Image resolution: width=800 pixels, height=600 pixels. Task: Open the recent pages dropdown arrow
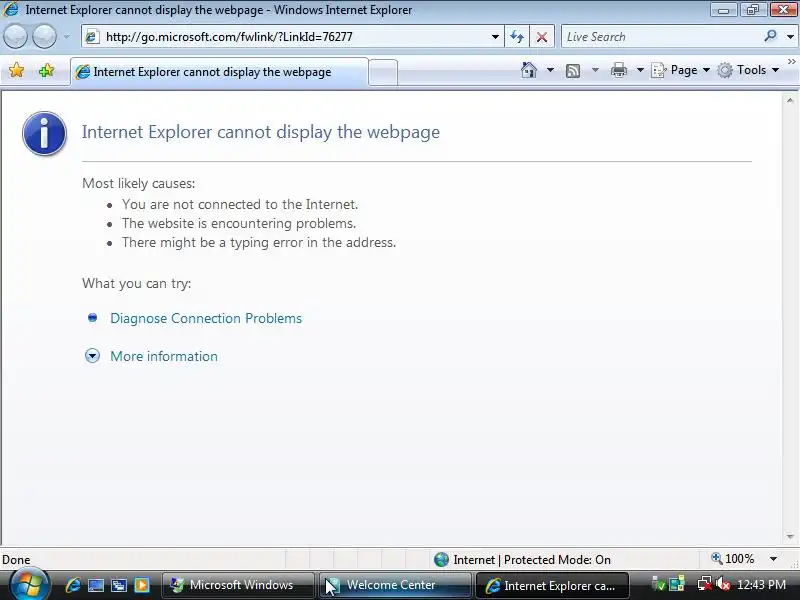[67, 37]
